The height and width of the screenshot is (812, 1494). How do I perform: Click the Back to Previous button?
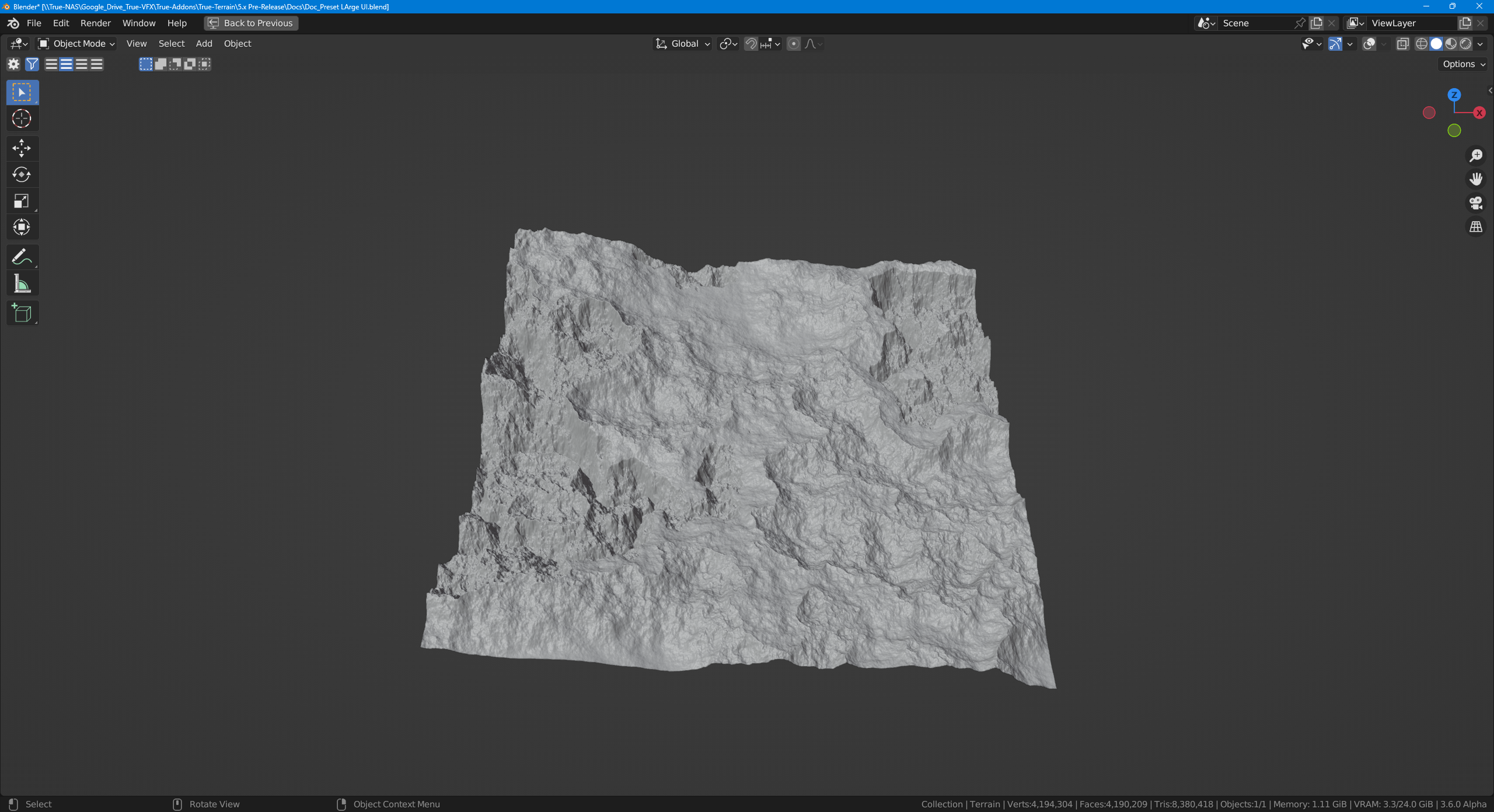tap(251, 23)
